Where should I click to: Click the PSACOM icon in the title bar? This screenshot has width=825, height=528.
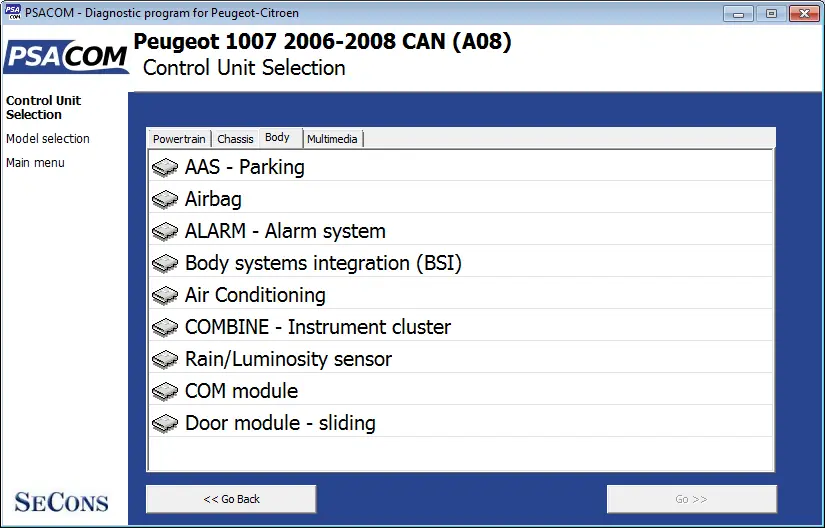tap(13, 12)
